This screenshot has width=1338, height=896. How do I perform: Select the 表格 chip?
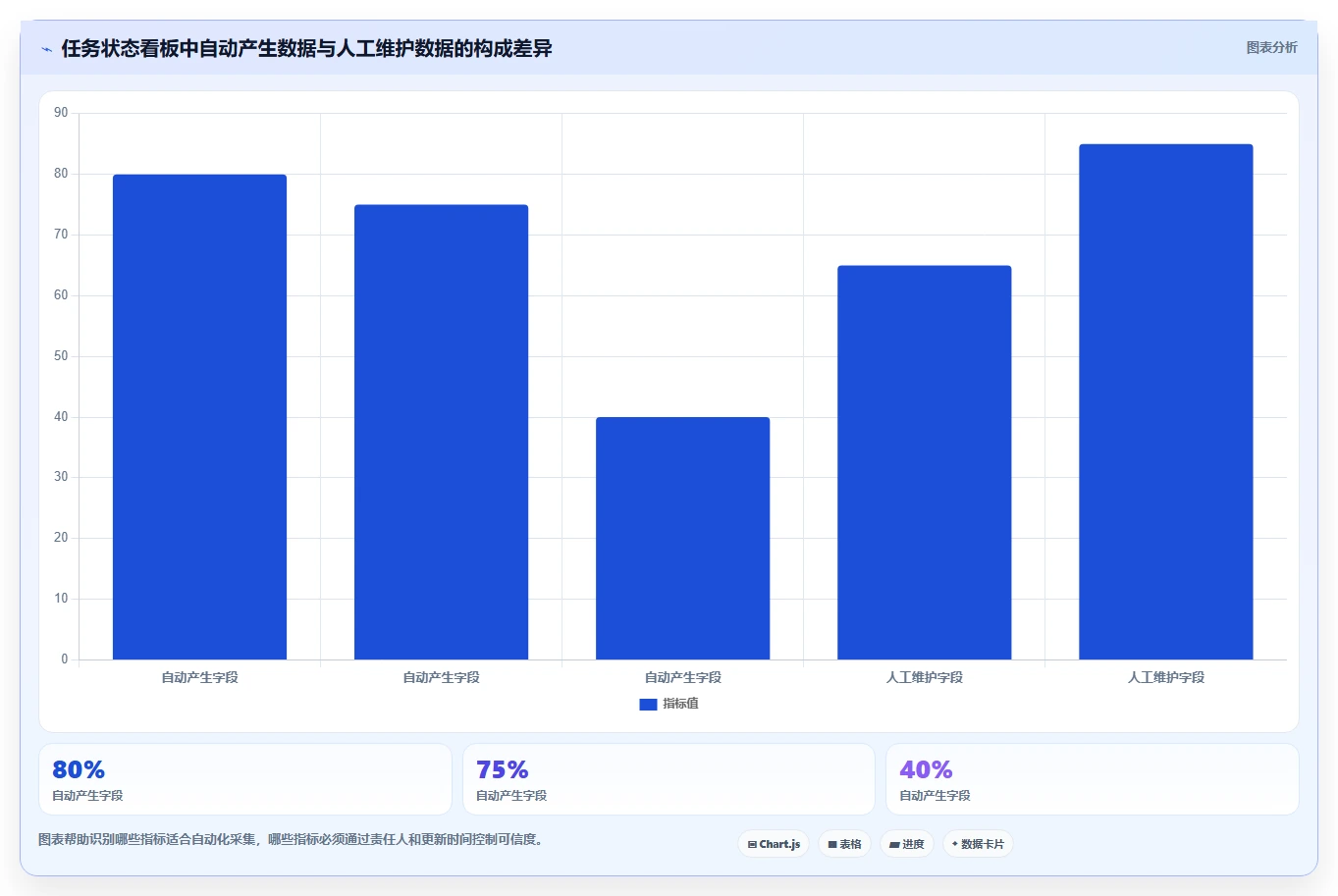point(844,844)
